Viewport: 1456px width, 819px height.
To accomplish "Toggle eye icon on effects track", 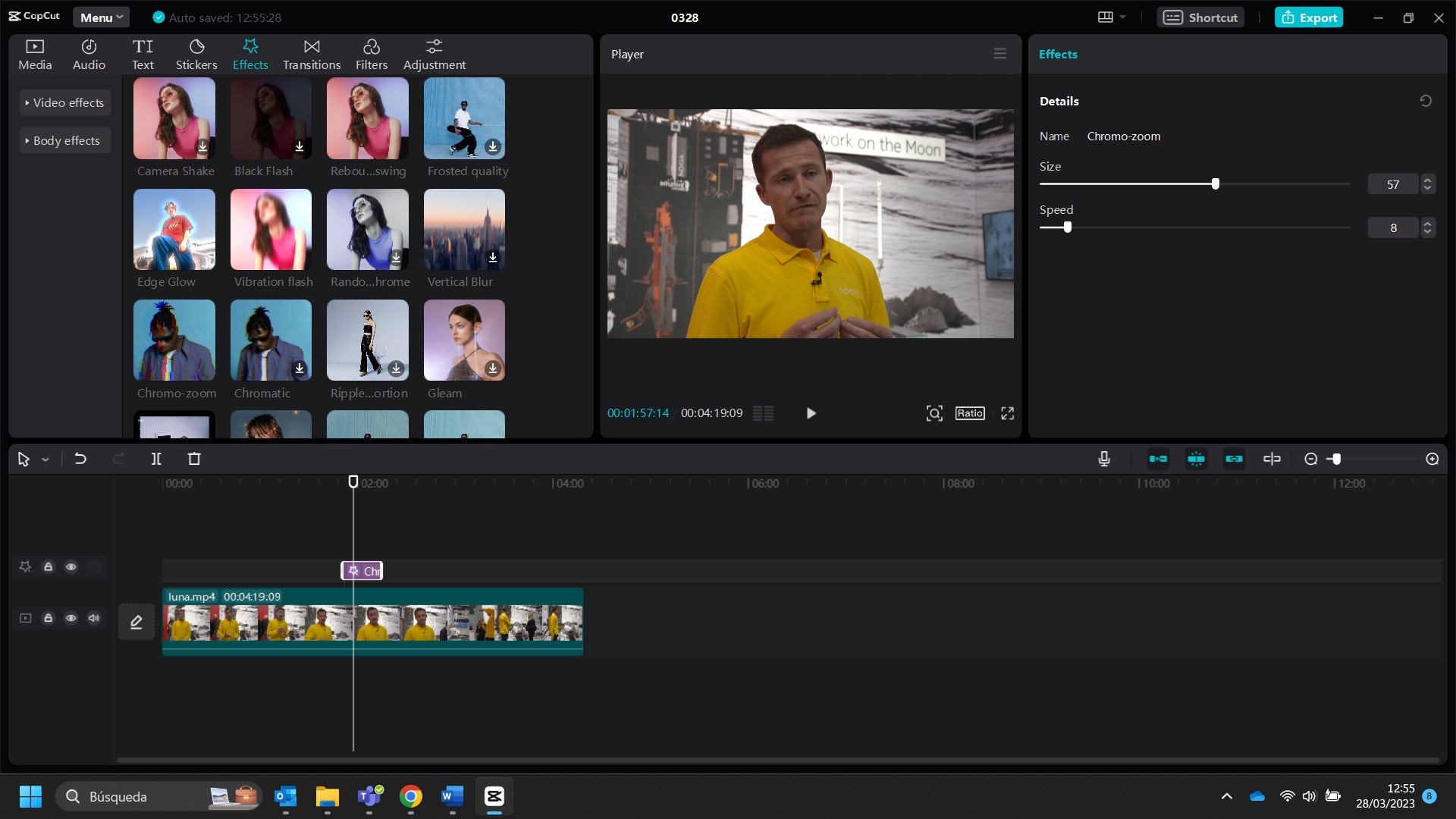I will pos(71,567).
